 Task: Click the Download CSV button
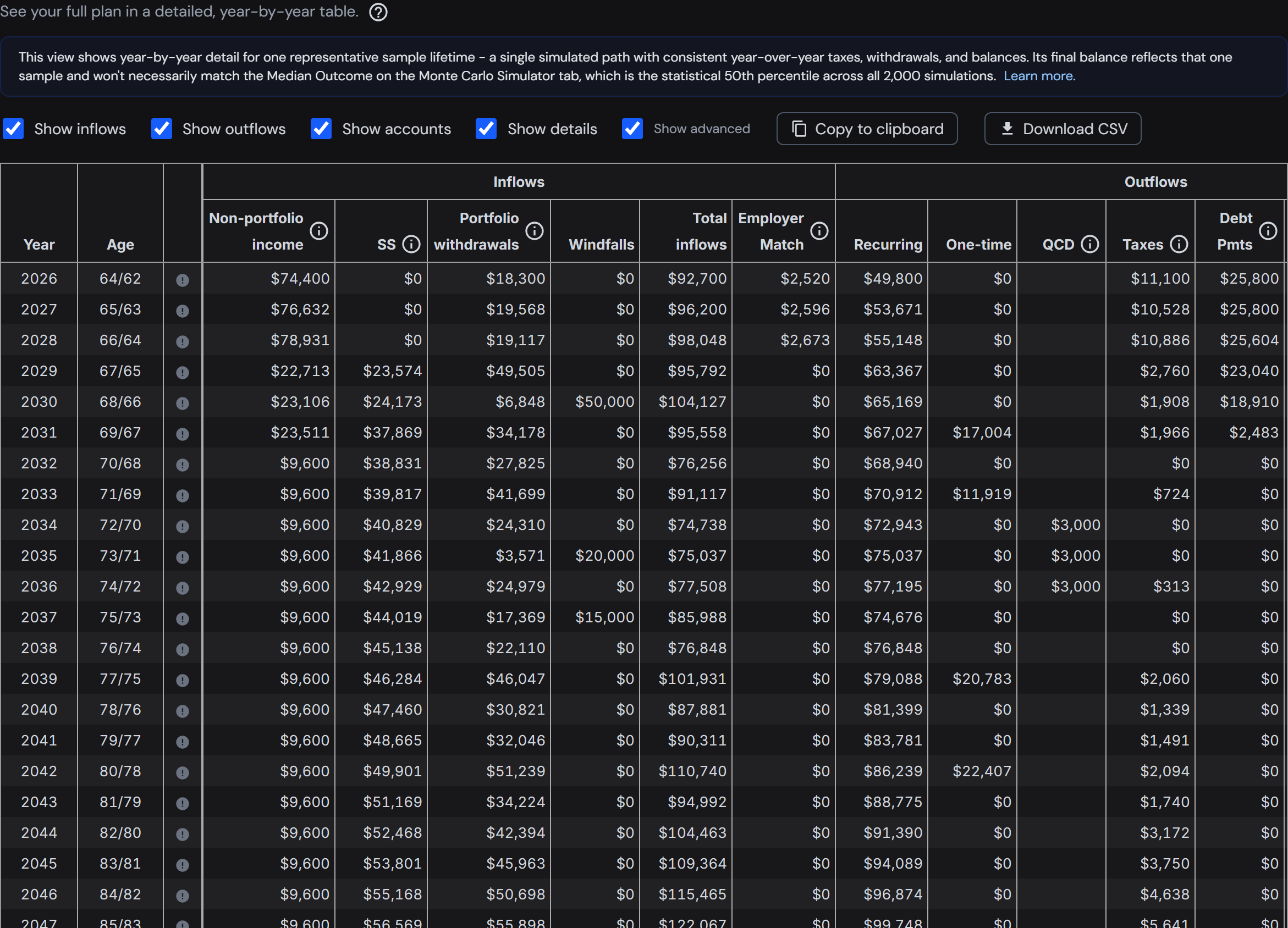click(x=1063, y=129)
